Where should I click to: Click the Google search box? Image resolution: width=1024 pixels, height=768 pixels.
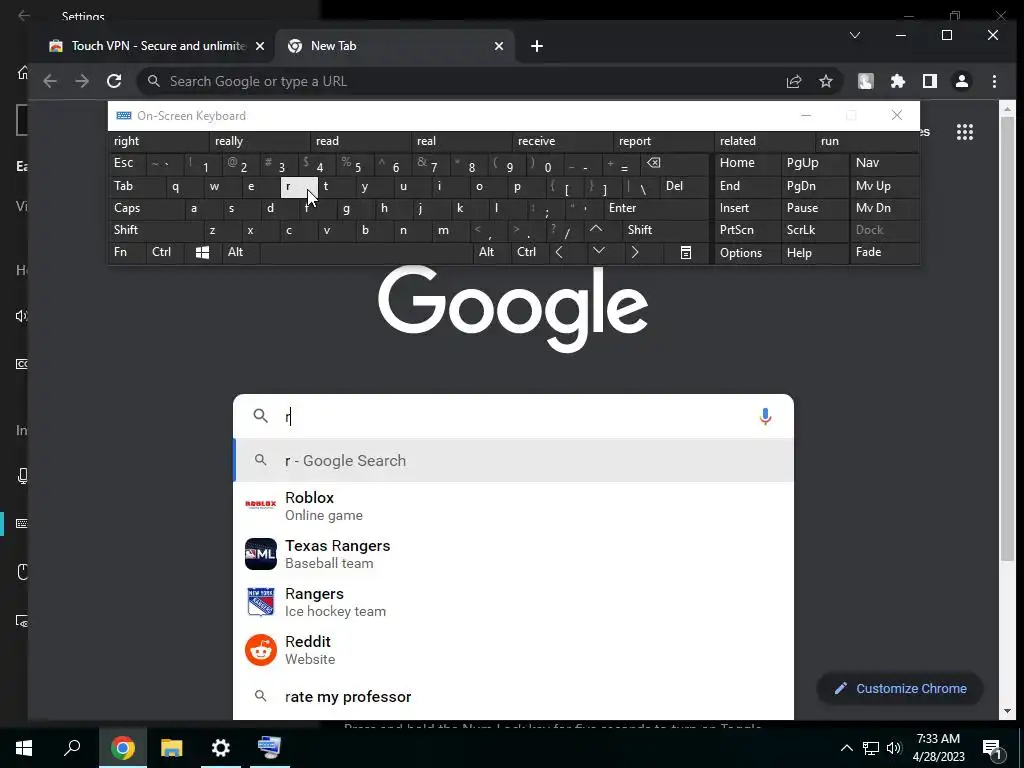pyautogui.click(x=513, y=416)
